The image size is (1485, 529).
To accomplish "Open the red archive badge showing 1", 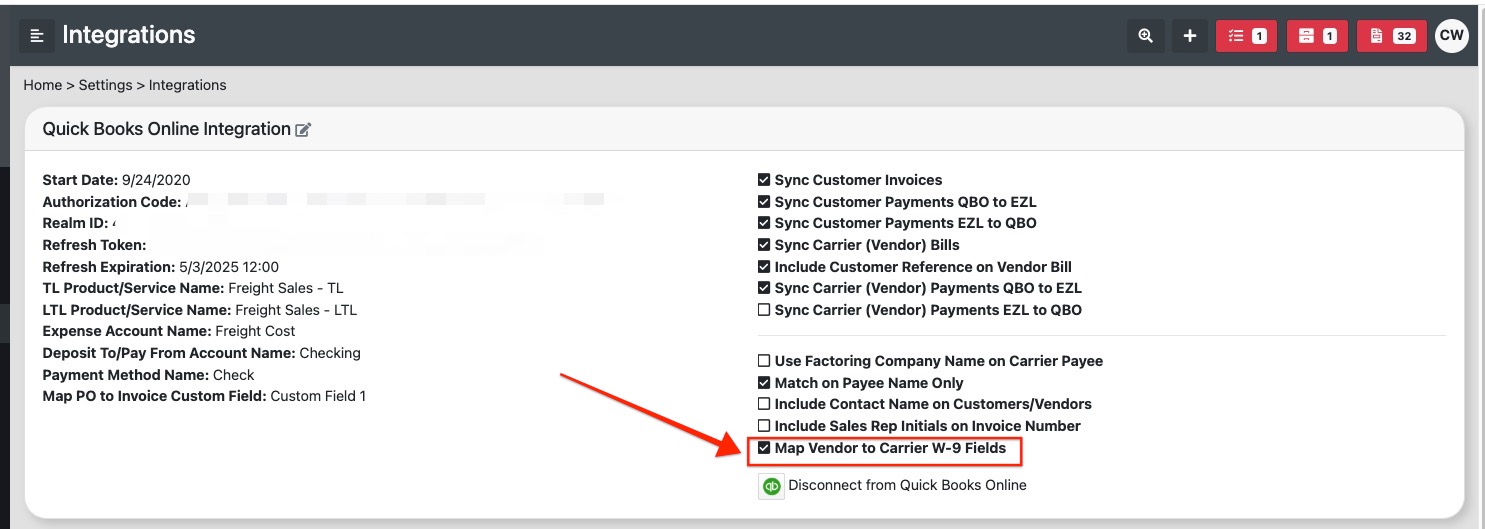I will [x=1316, y=36].
